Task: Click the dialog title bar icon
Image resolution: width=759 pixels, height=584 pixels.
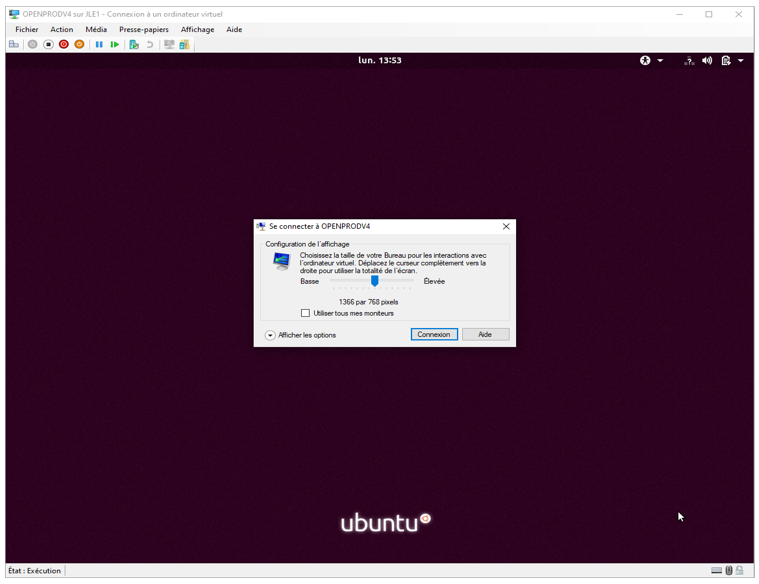Action: pyautogui.click(x=261, y=226)
